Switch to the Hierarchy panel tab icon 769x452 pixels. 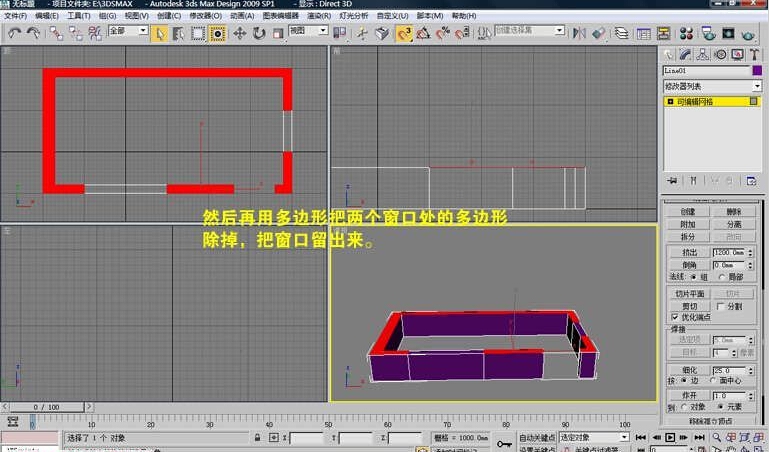(x=702, y=54)
